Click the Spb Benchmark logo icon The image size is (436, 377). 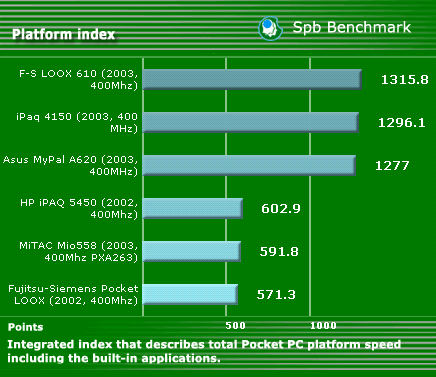[x=270, y=28]
